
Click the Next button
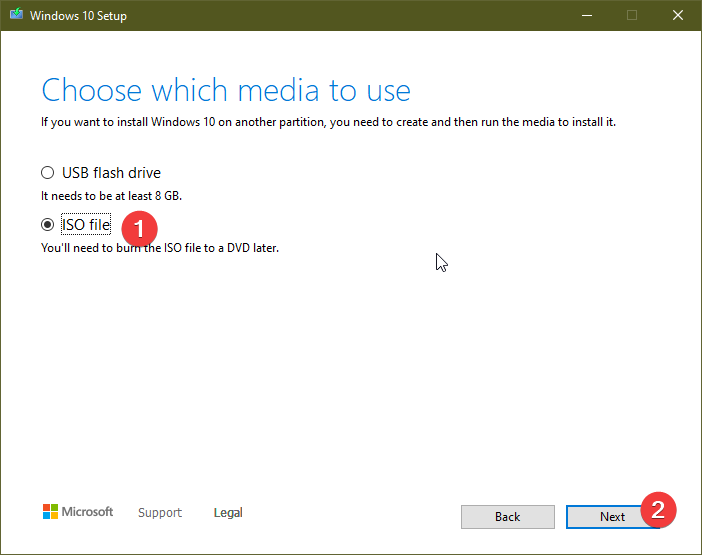(612, 517)
